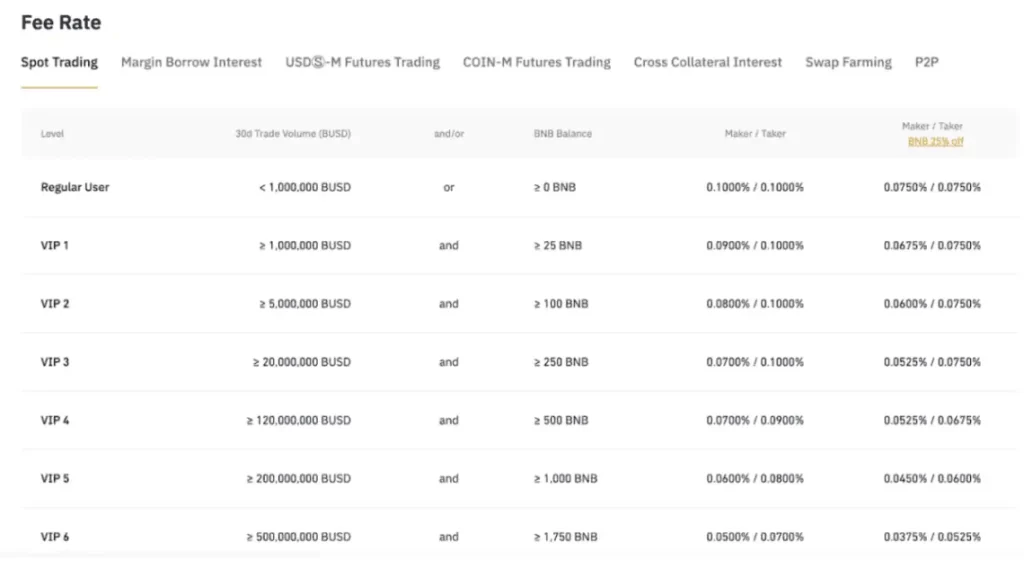Image resolution: width=1024 pixels, height=569 pixels.
Task: Click the 0.0750% / 0.0750% discounted fee cell
Action: coord(933,187)
